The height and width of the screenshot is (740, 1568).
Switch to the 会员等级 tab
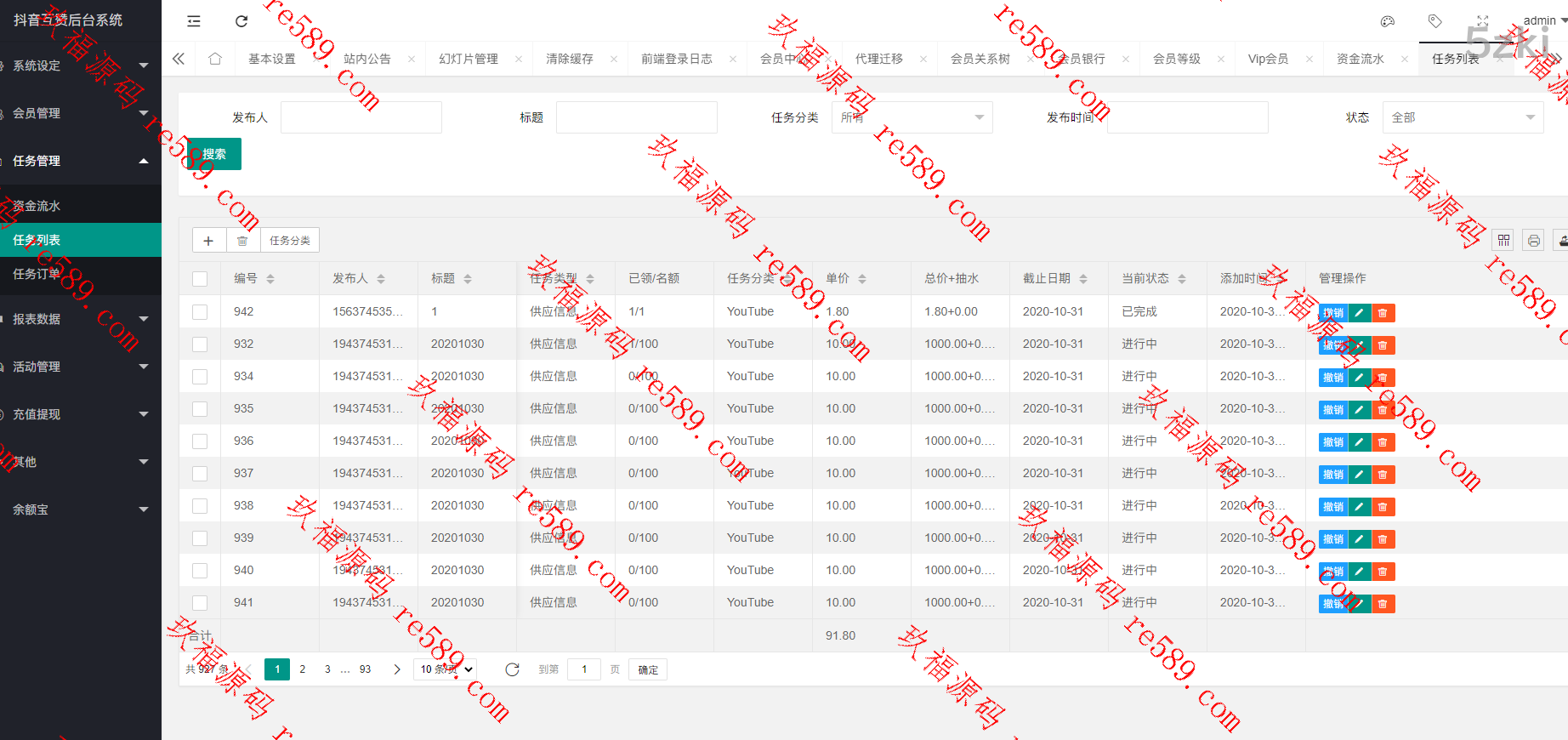(1176, 59)
